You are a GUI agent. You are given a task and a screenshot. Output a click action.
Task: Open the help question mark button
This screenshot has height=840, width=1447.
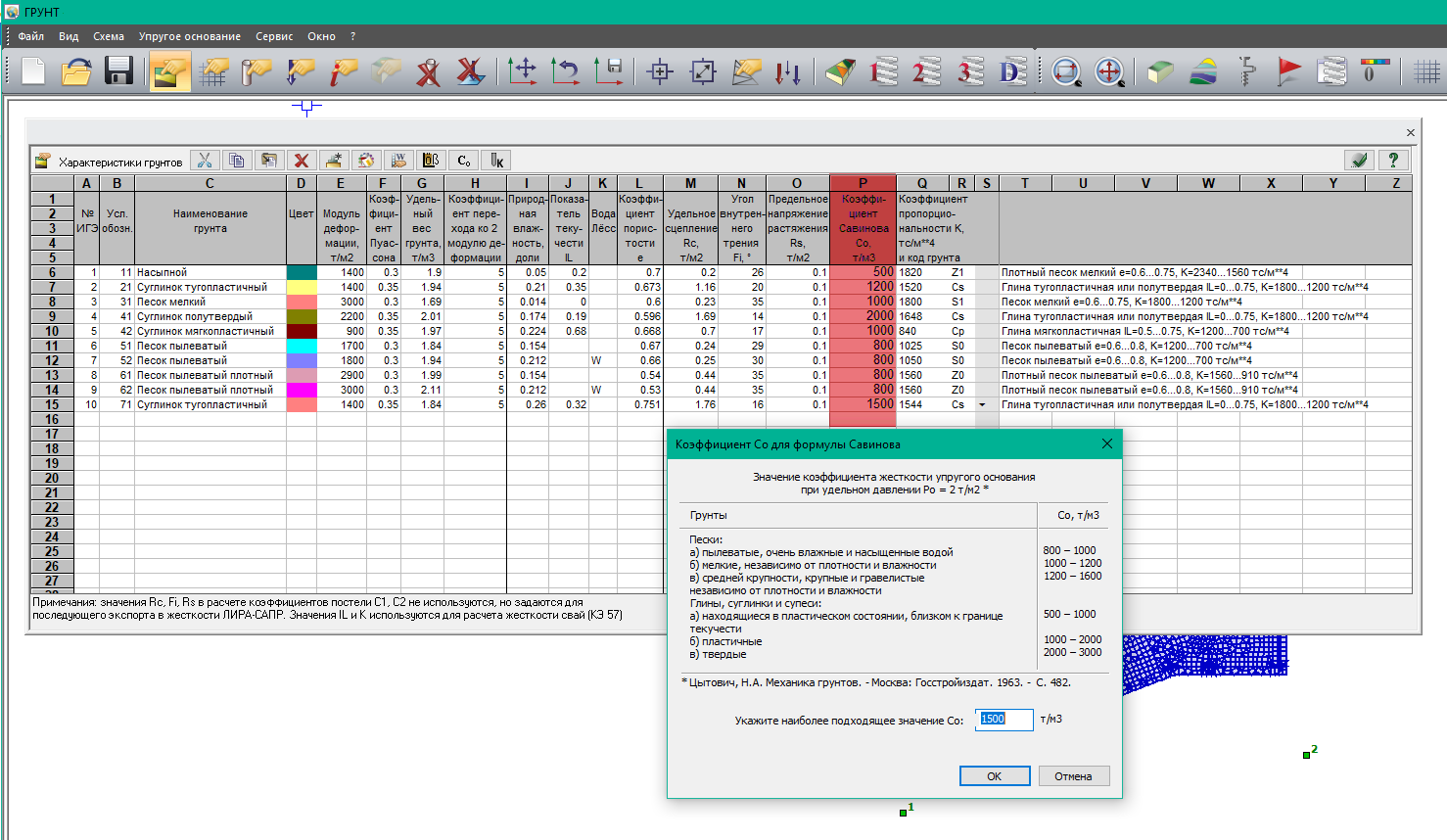pos(1393,161)
